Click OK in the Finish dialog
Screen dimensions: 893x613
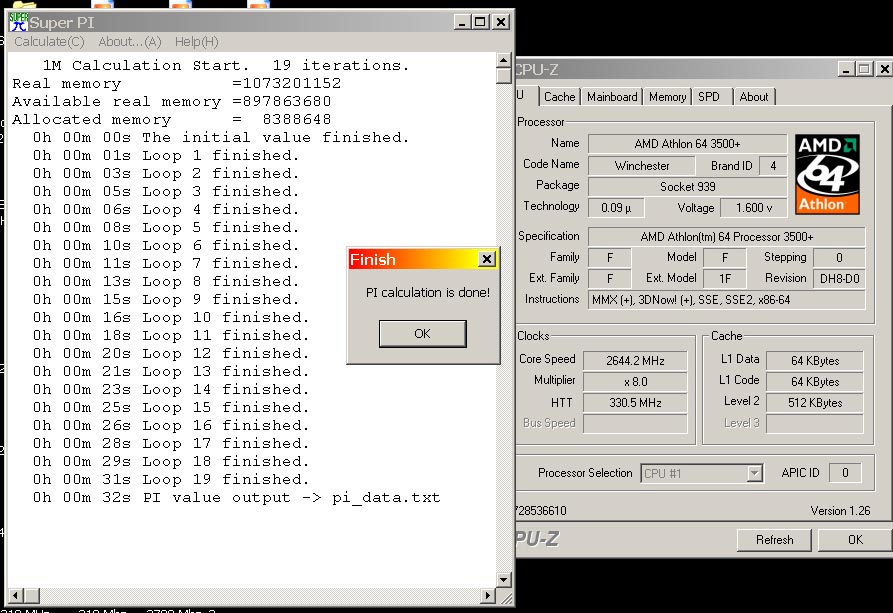tap(423, 334)
